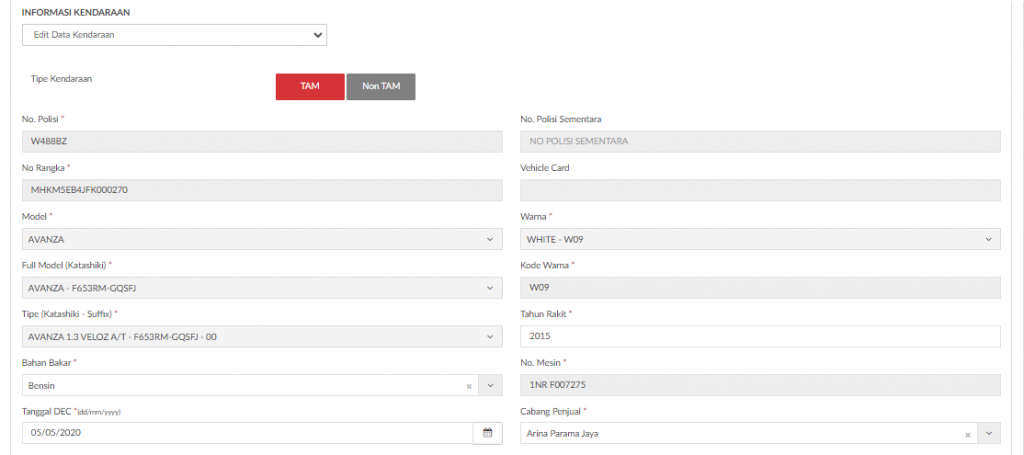
Task: Select the Non TAM vehicle type
Action: [x=381, y=86]
